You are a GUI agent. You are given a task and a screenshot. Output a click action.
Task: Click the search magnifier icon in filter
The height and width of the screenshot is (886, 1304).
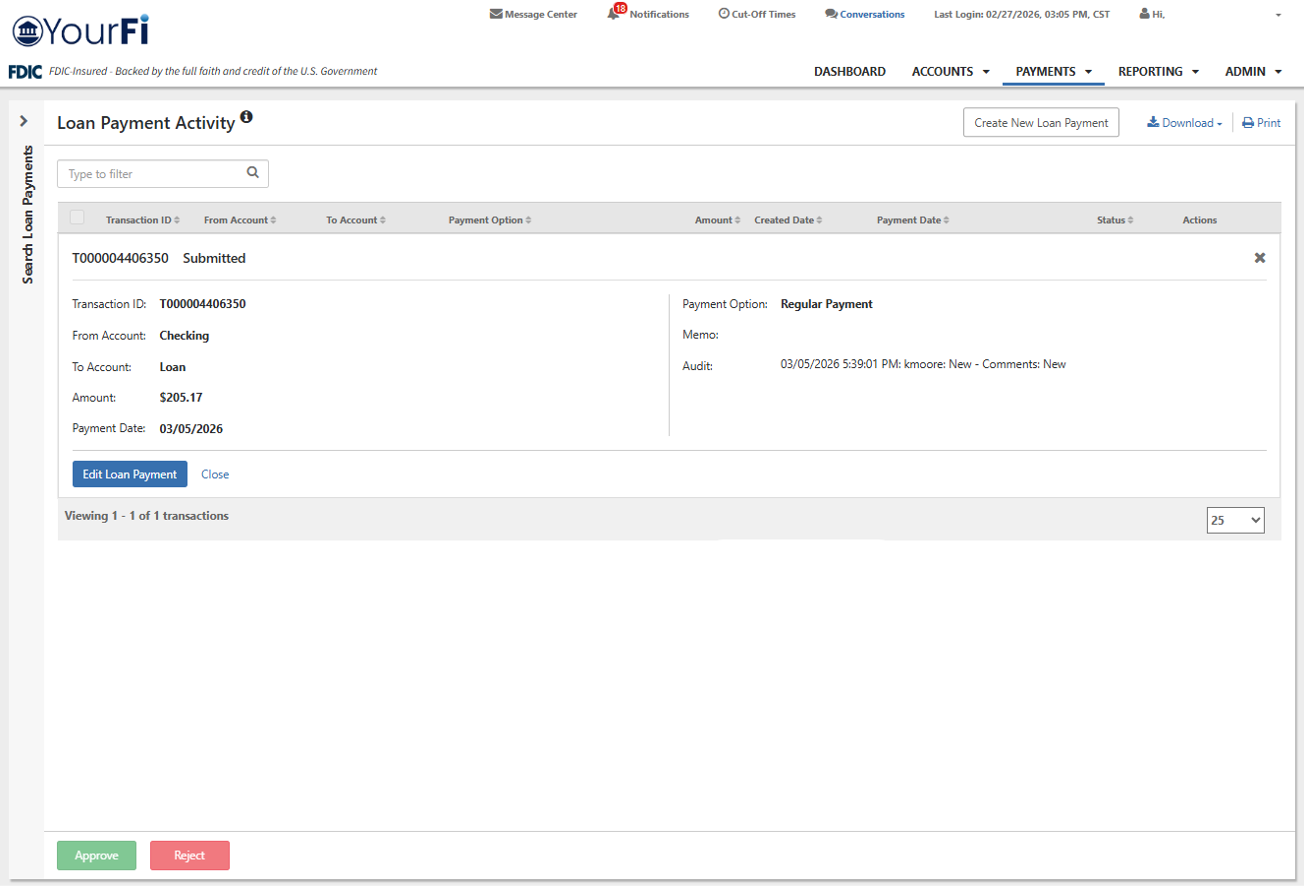click(253, 173)
